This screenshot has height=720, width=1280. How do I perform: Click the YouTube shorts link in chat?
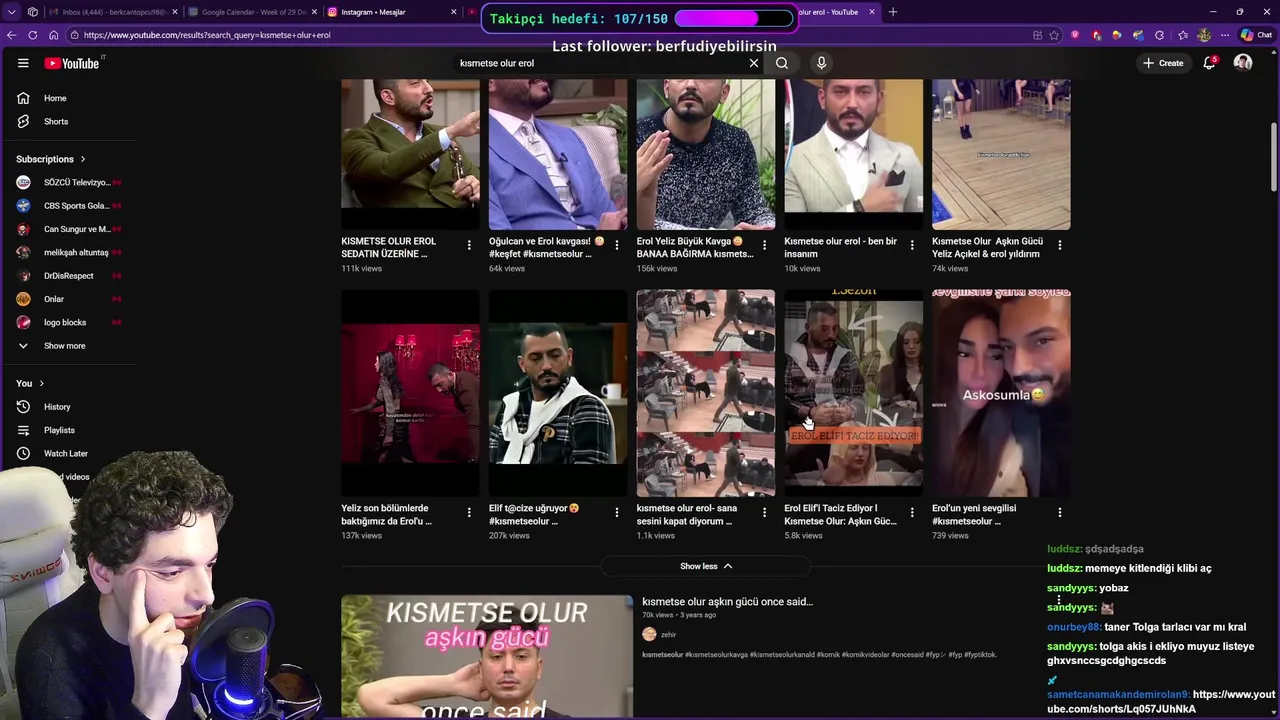[x=1161, y=701]
